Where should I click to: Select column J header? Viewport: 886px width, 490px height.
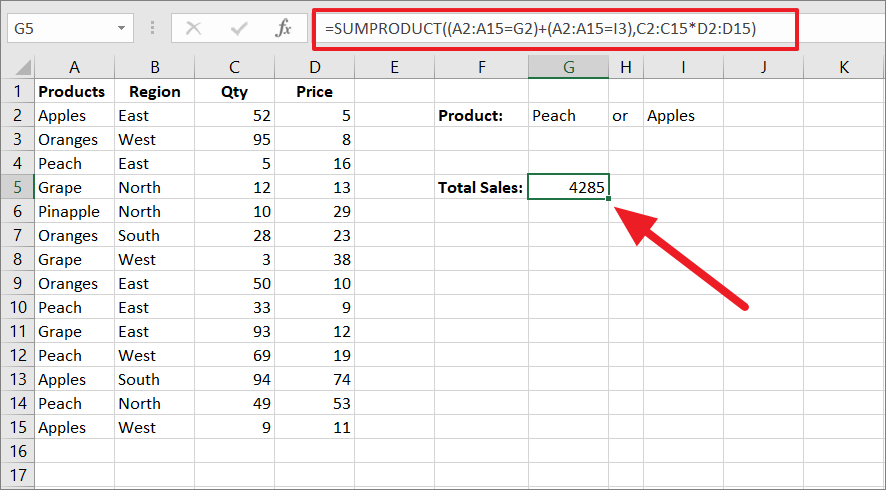click(x=763, y=67)
